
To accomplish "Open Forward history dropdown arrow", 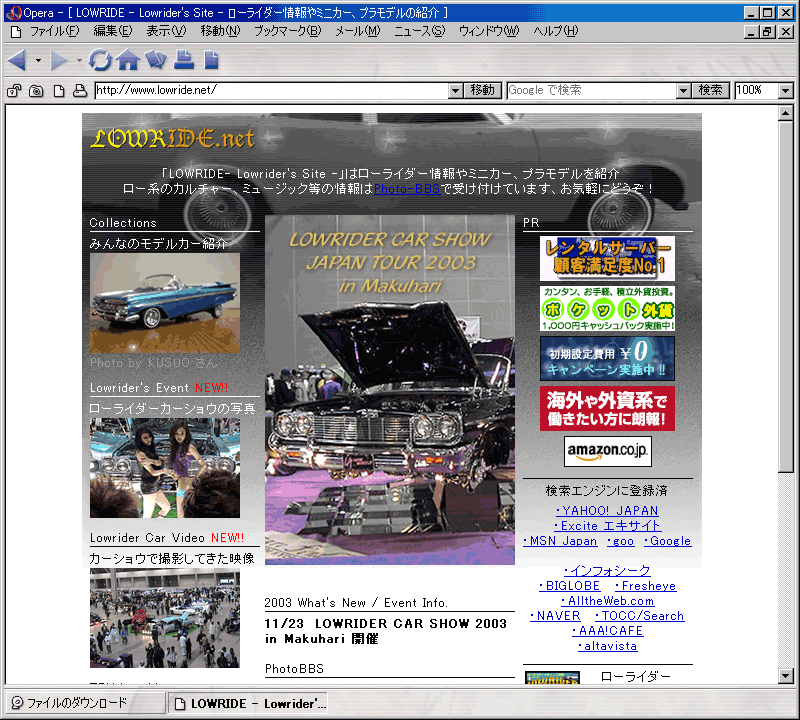I will click(x=79, y=61).
